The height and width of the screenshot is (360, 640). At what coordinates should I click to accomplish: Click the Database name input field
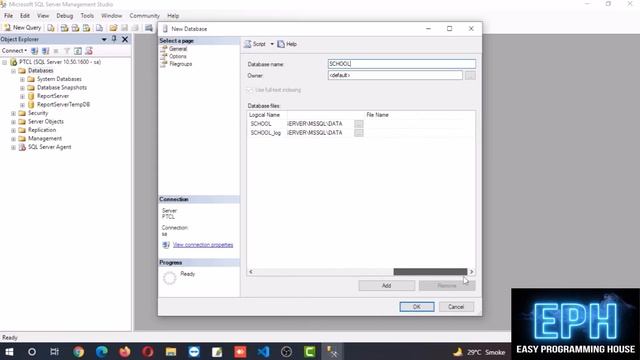(x=402, y=64)
